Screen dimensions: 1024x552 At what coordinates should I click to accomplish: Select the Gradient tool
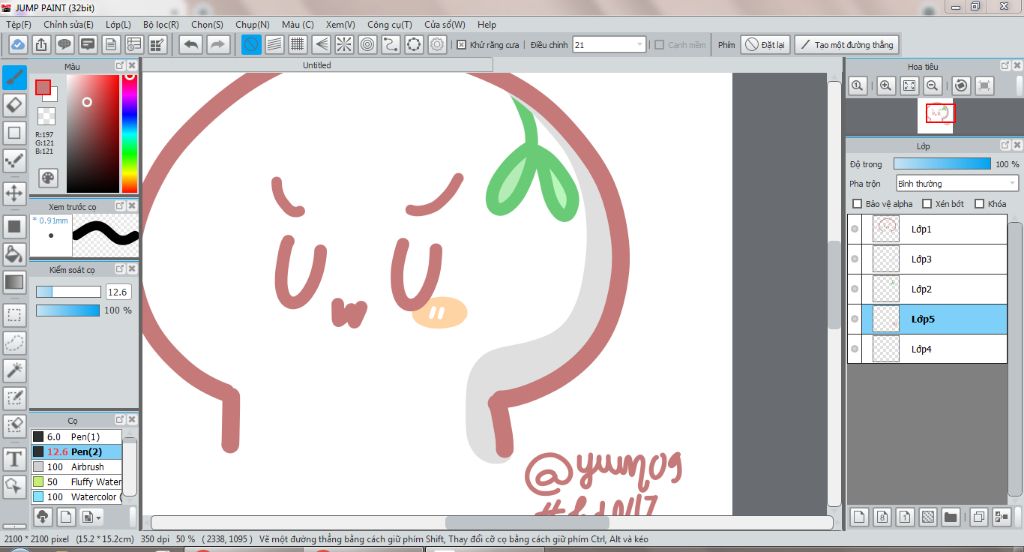(x=14, y=283)
